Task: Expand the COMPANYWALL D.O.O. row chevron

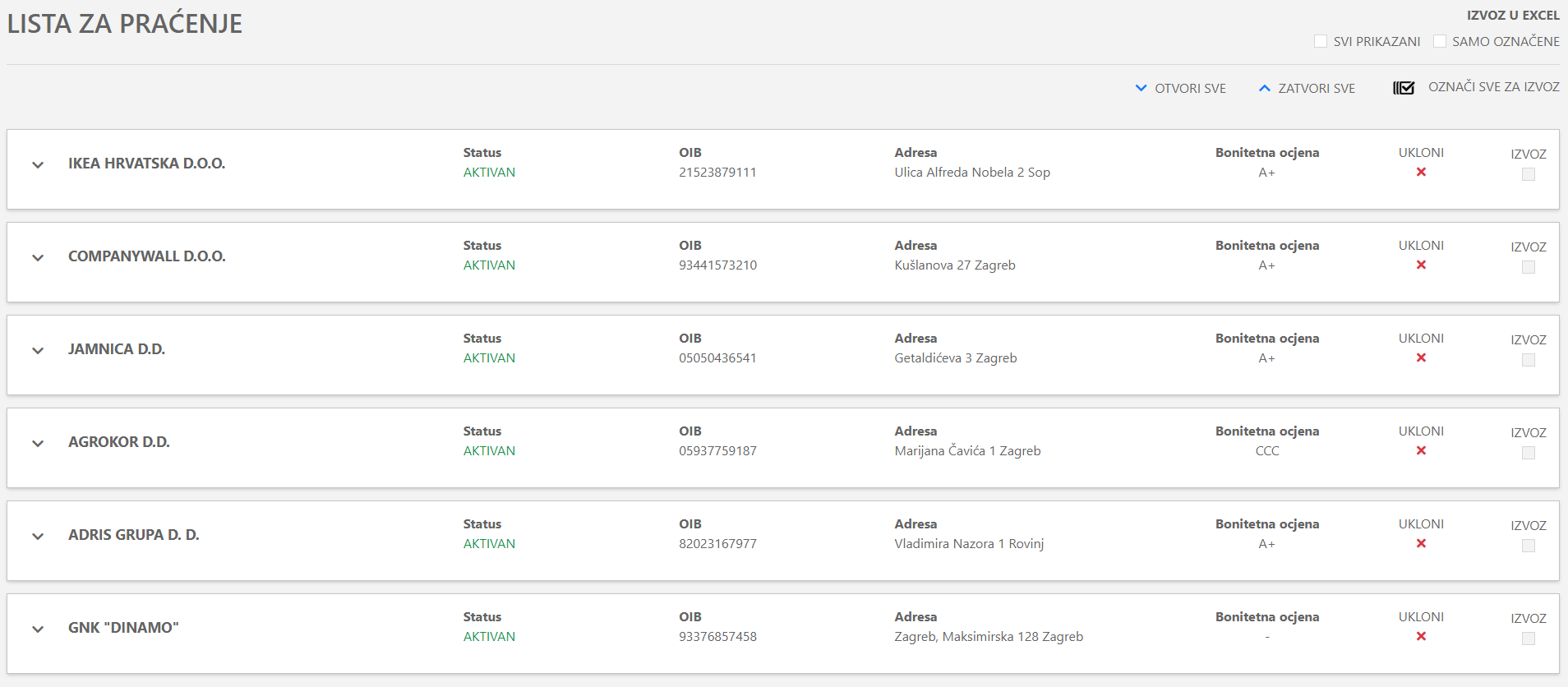Action: (38, 258)
